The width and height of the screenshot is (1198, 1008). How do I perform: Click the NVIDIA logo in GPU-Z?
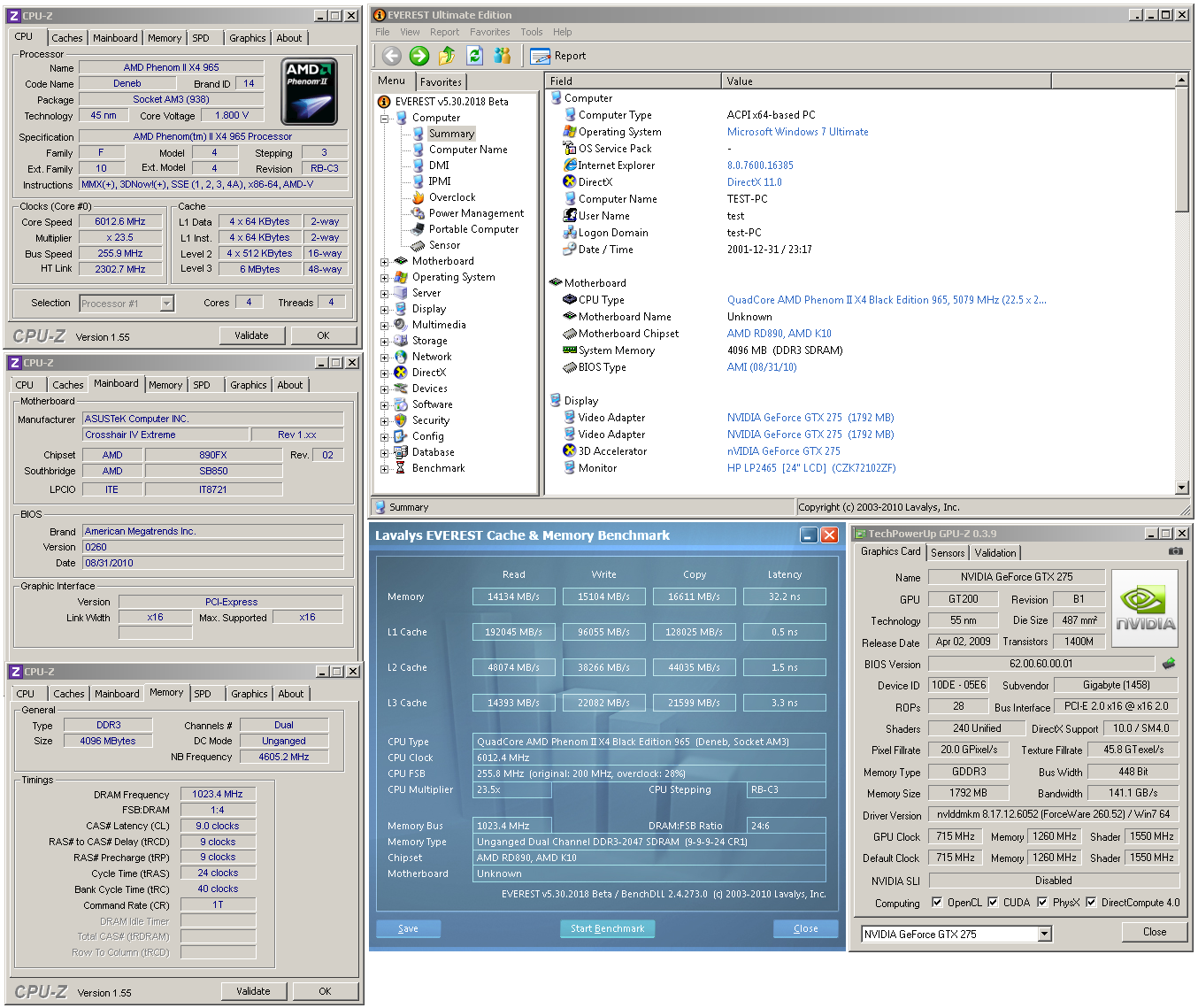(1144, 609)
